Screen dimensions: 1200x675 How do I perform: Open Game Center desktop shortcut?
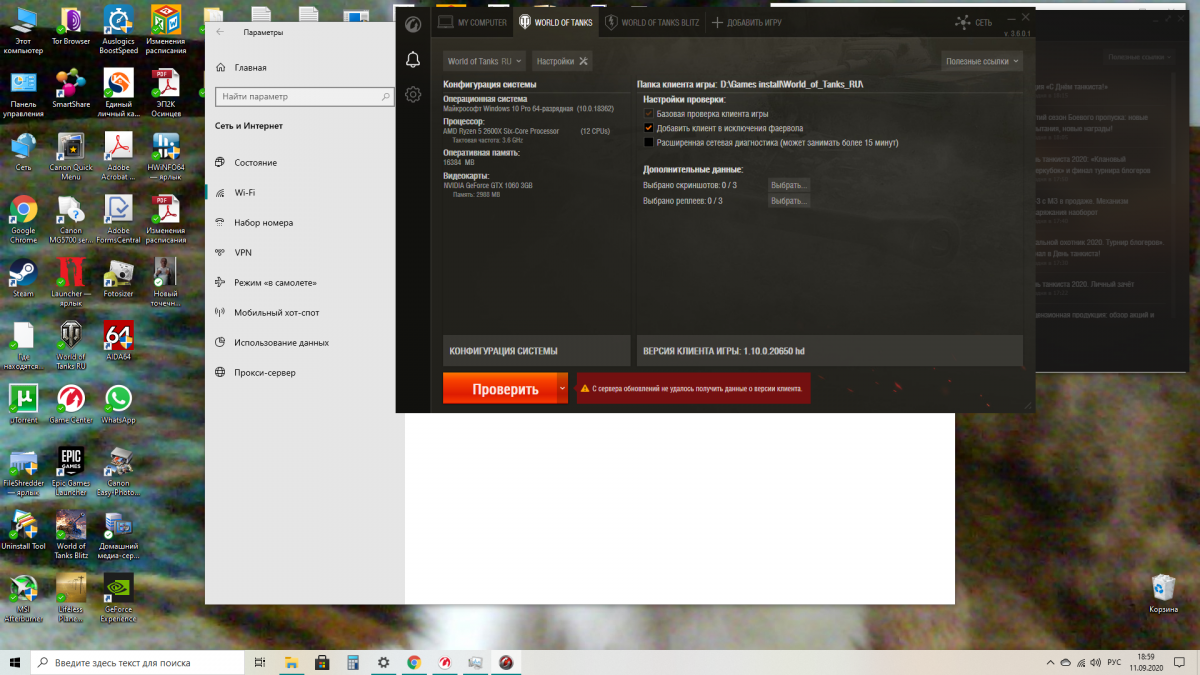(71, 403)
